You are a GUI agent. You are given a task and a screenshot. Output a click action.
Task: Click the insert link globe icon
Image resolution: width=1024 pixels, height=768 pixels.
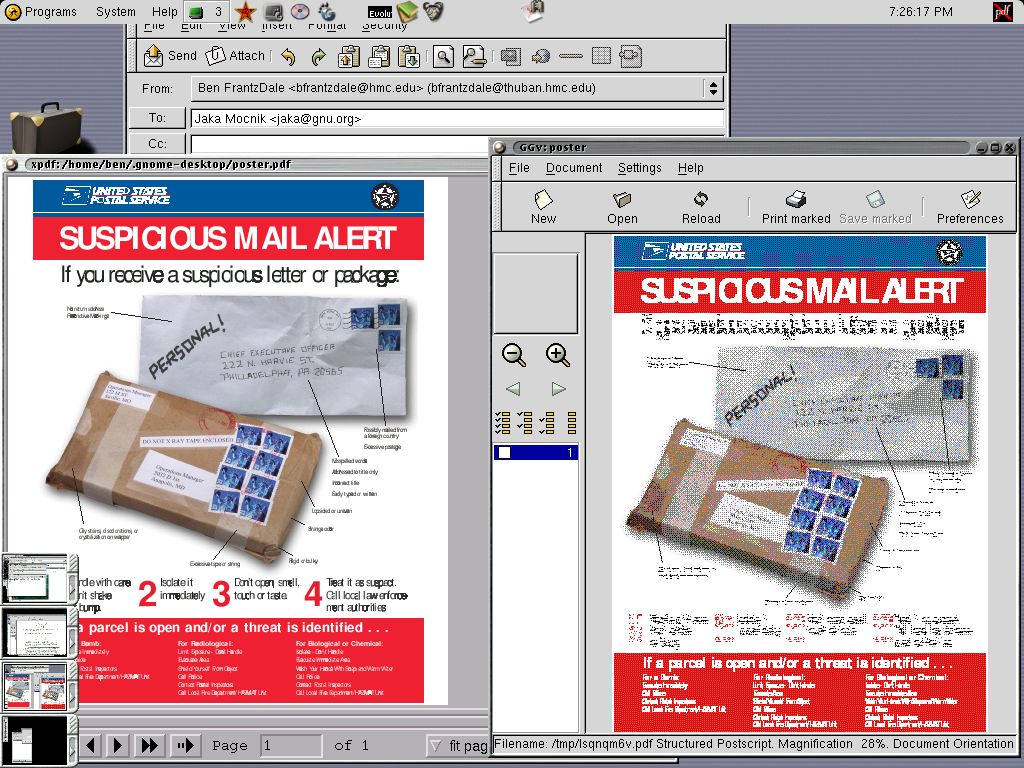(541, 57)
